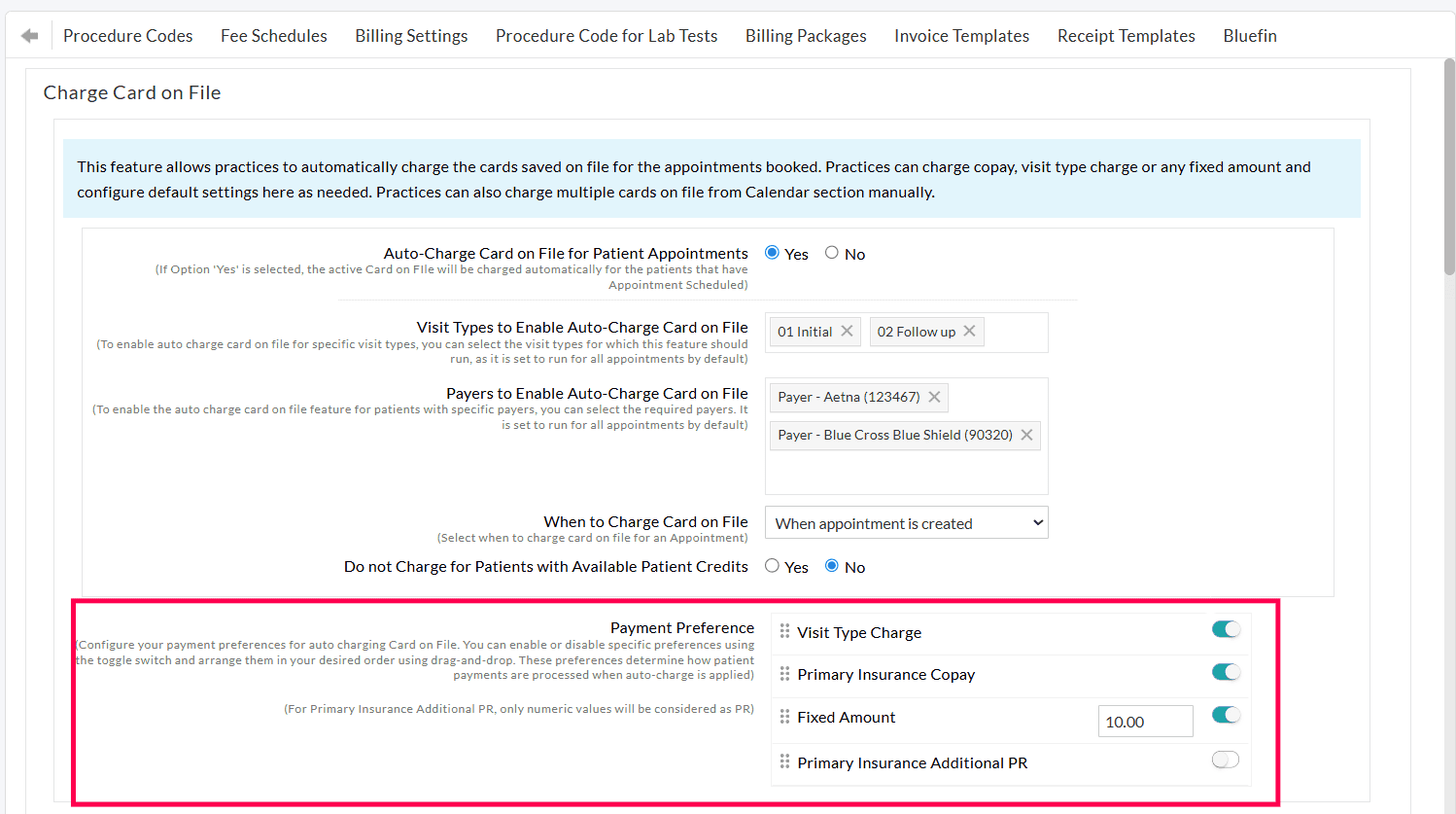1456x814 pixels.
Task: Open the Invoice Templates tab
Action: click(x=961, y=35)
